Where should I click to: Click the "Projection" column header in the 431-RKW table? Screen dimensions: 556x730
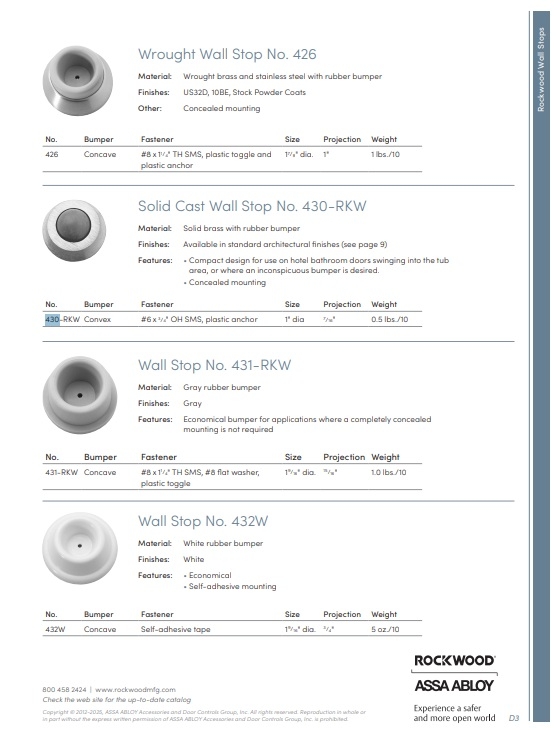(344, 457)
